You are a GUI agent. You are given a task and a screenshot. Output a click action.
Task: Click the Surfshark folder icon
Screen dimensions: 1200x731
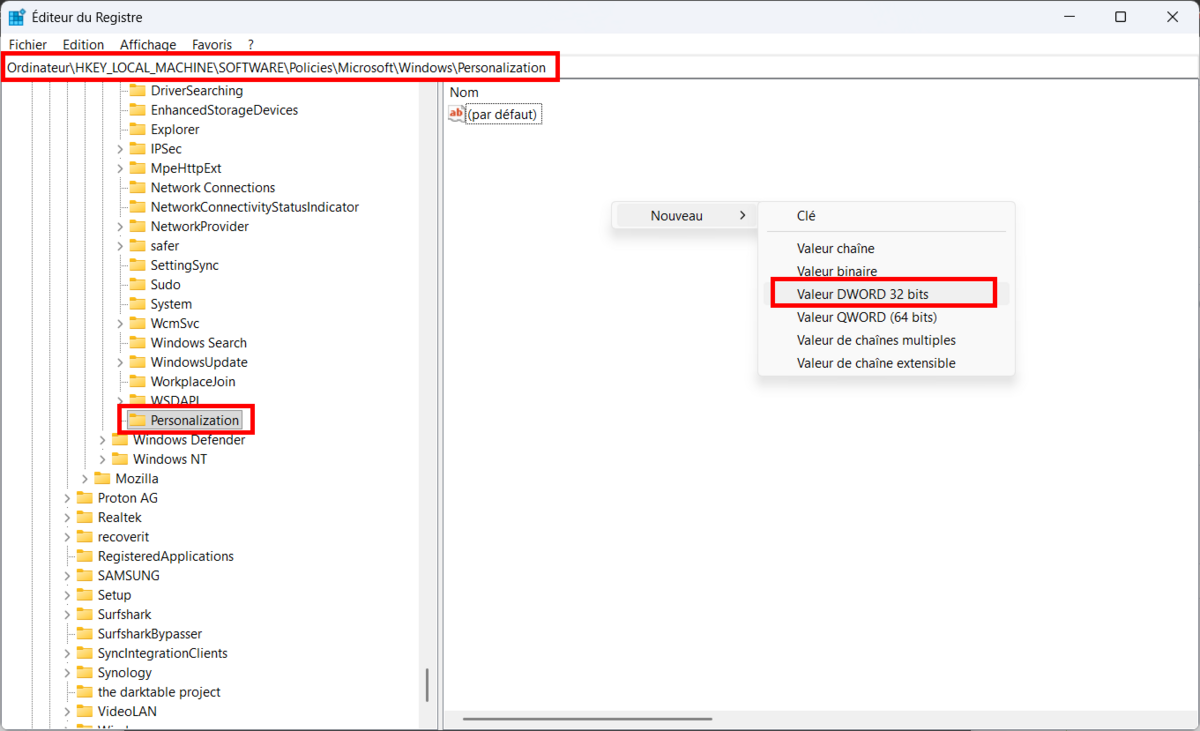click(84, 615)
